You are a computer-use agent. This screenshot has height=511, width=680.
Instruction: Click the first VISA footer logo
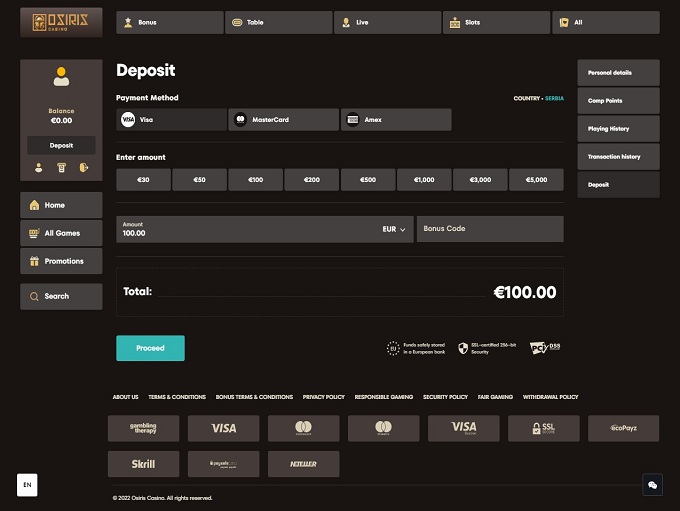(x=224, y=428)
